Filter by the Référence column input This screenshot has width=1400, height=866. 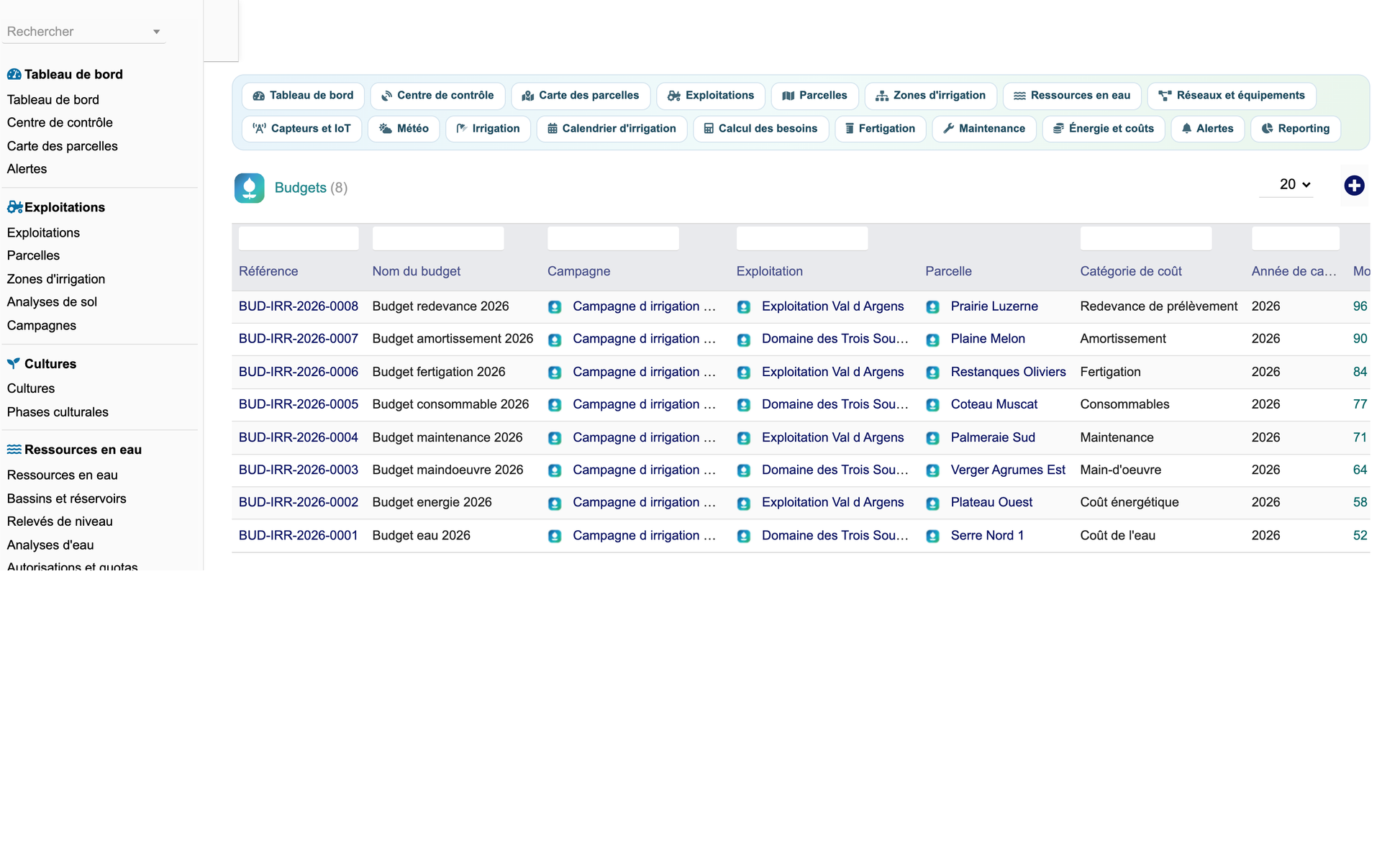point(299,238)
